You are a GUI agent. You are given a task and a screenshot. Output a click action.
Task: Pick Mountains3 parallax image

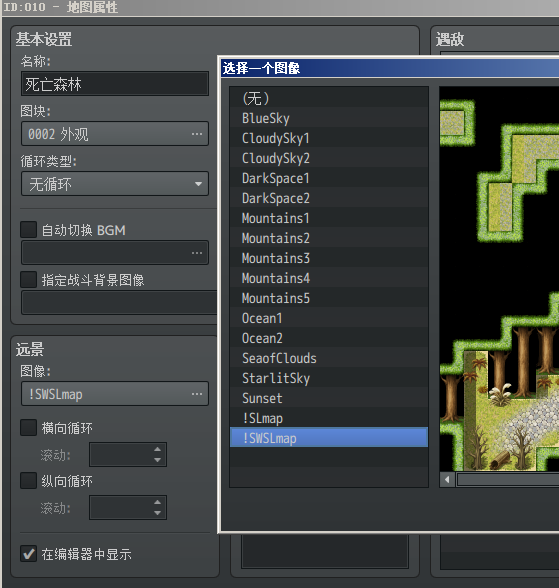(x=329, y=258)
